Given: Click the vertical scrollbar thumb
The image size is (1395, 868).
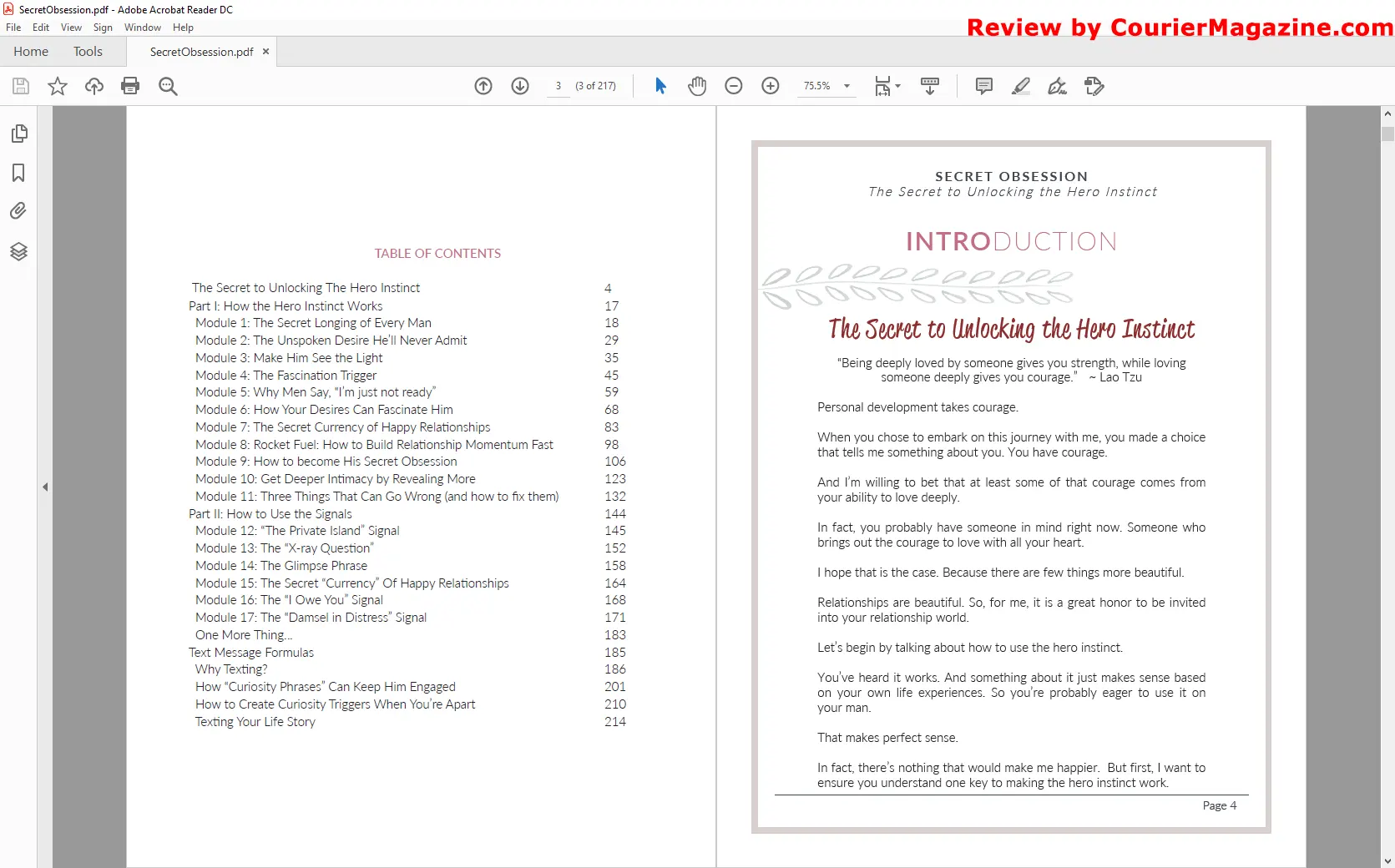Looking at the screenshot, I should [1387, 134].
